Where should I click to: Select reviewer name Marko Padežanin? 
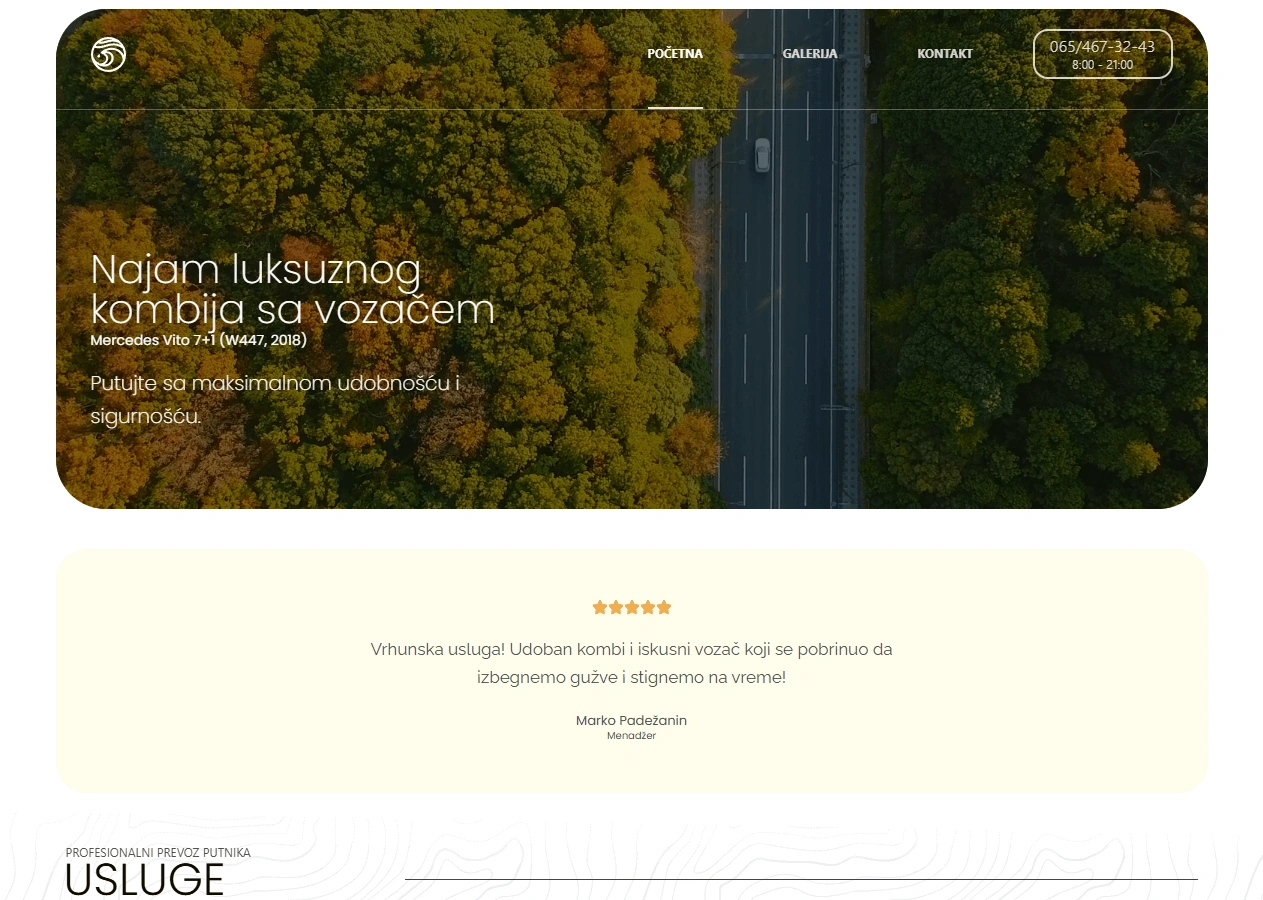coord(631,720)
